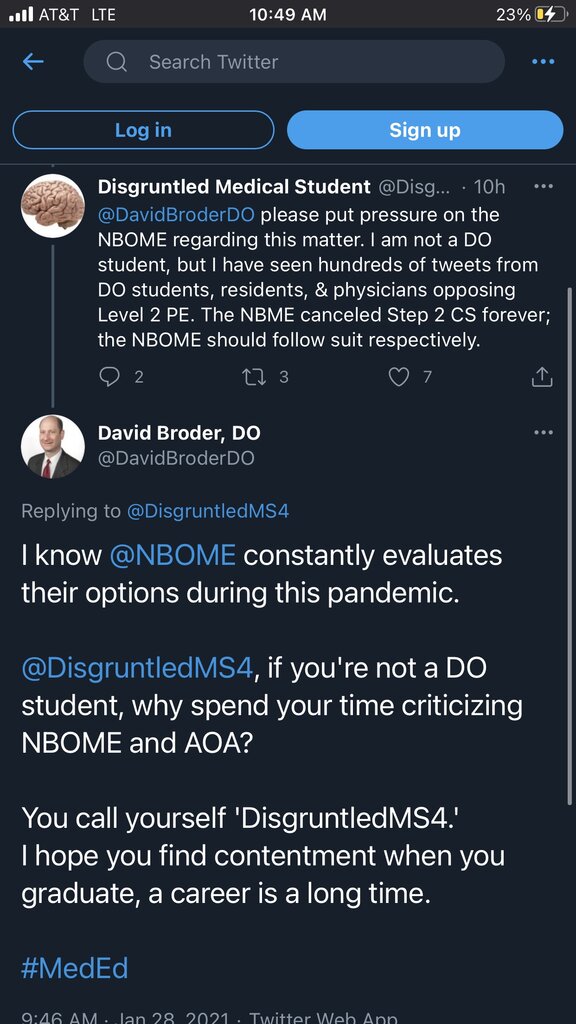The image size is (576, 1024).
Task: Open the #MedEd hashtag
Action: click(74, 968)
